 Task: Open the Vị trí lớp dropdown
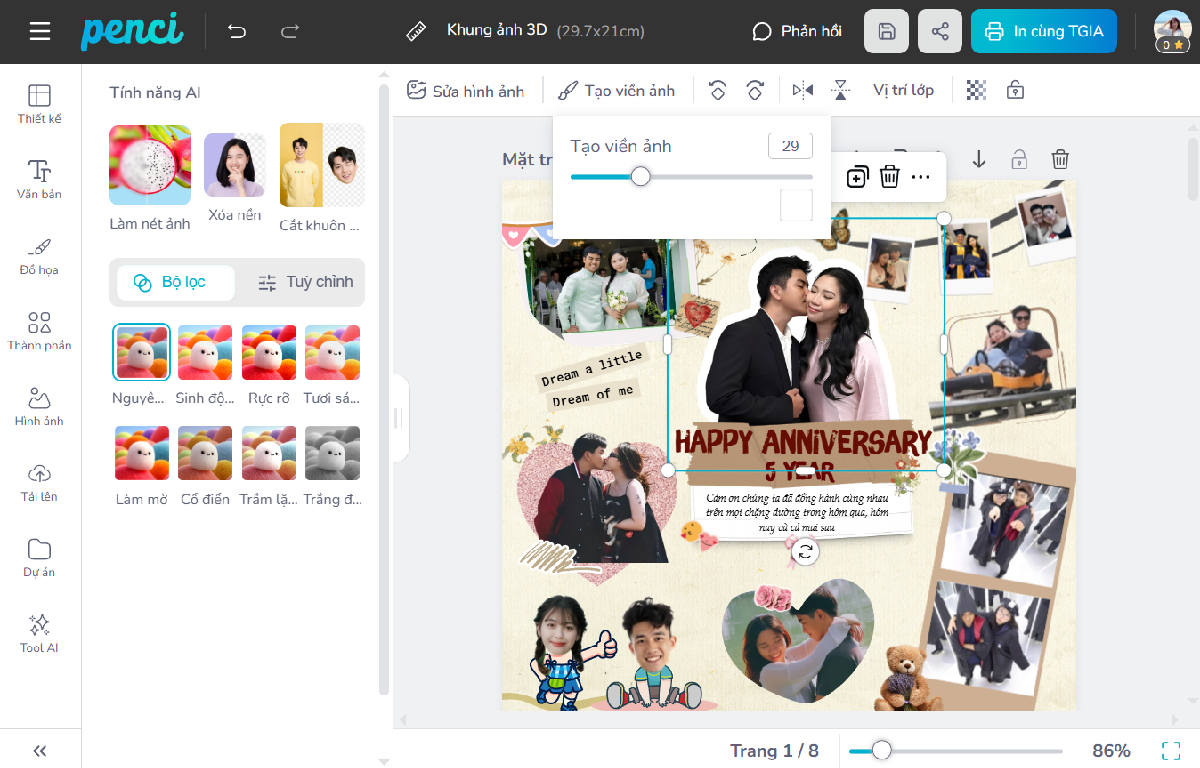903,91
